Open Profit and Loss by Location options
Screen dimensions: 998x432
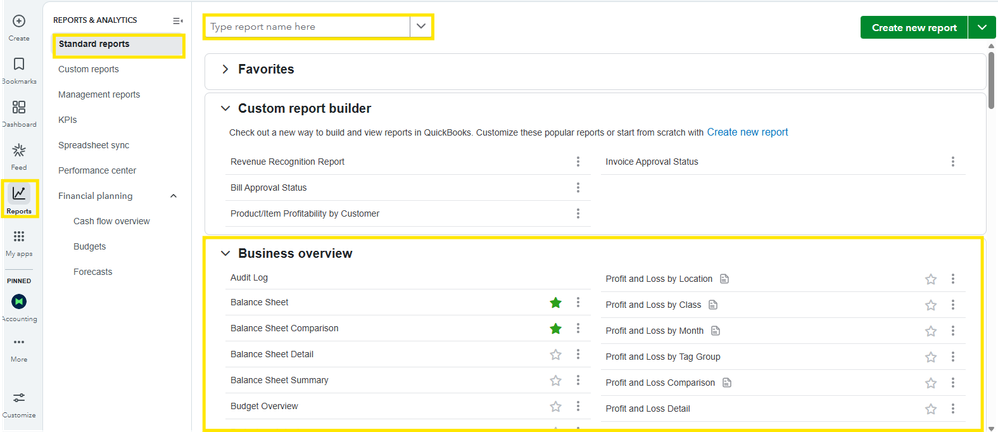[x=953, y=279]
